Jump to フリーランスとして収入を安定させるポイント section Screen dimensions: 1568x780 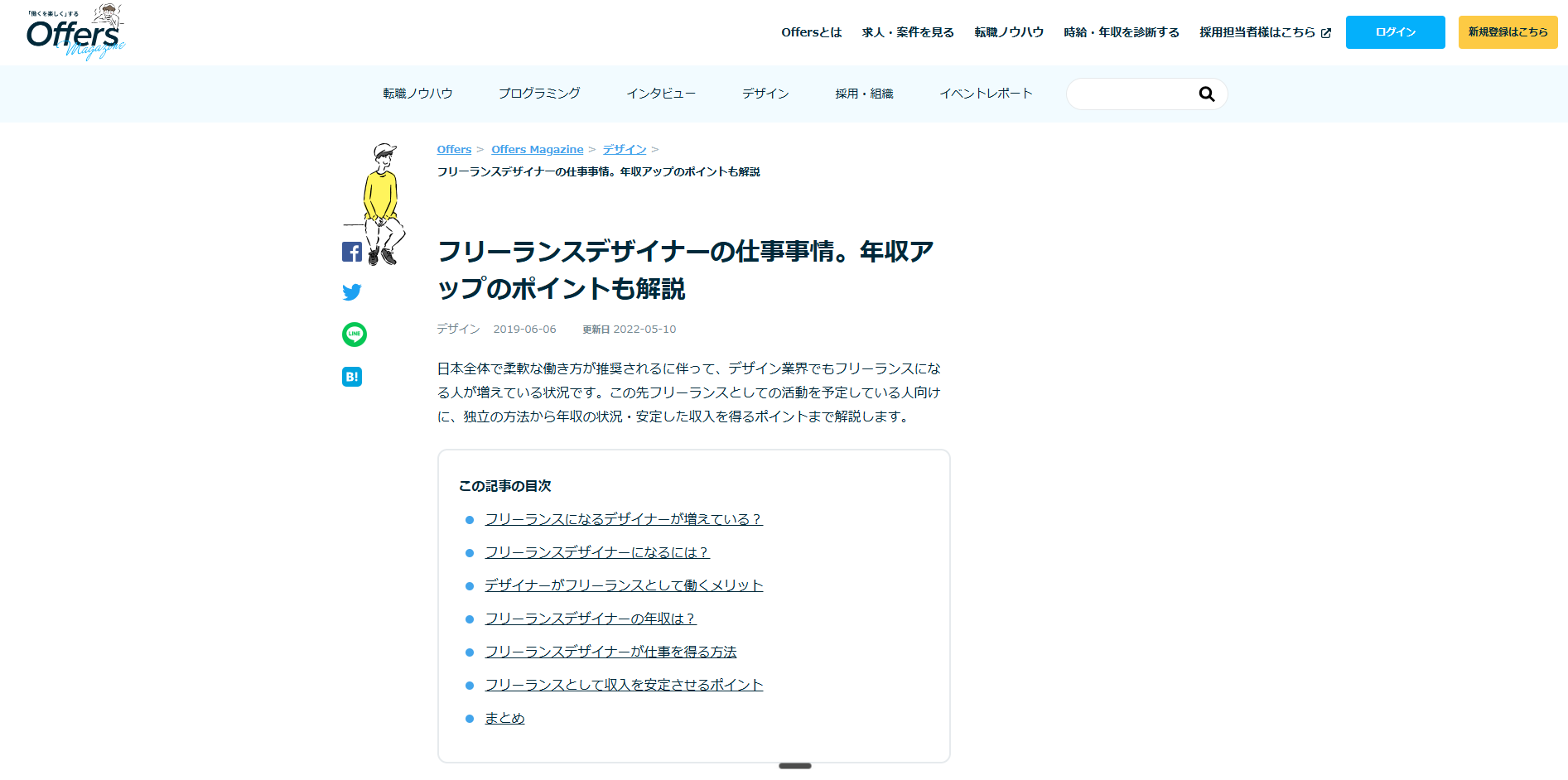(625, 685)
